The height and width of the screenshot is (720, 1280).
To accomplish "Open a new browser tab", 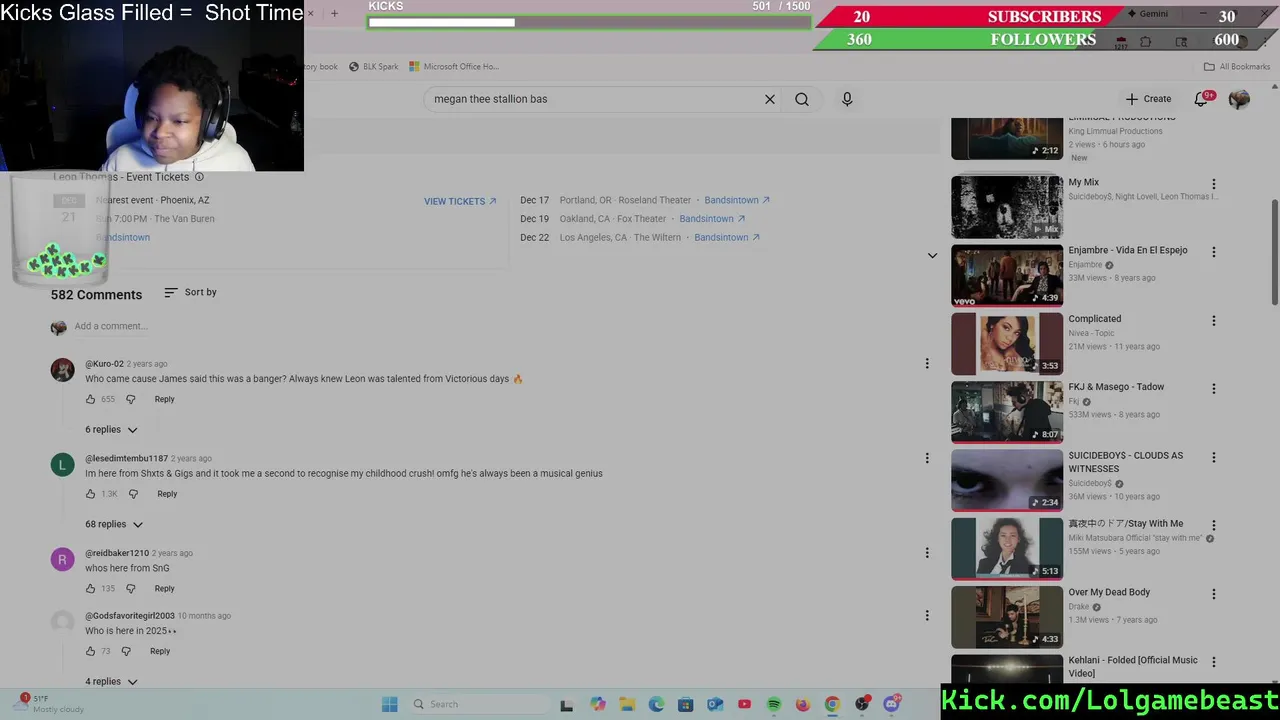I will (334, 14).
